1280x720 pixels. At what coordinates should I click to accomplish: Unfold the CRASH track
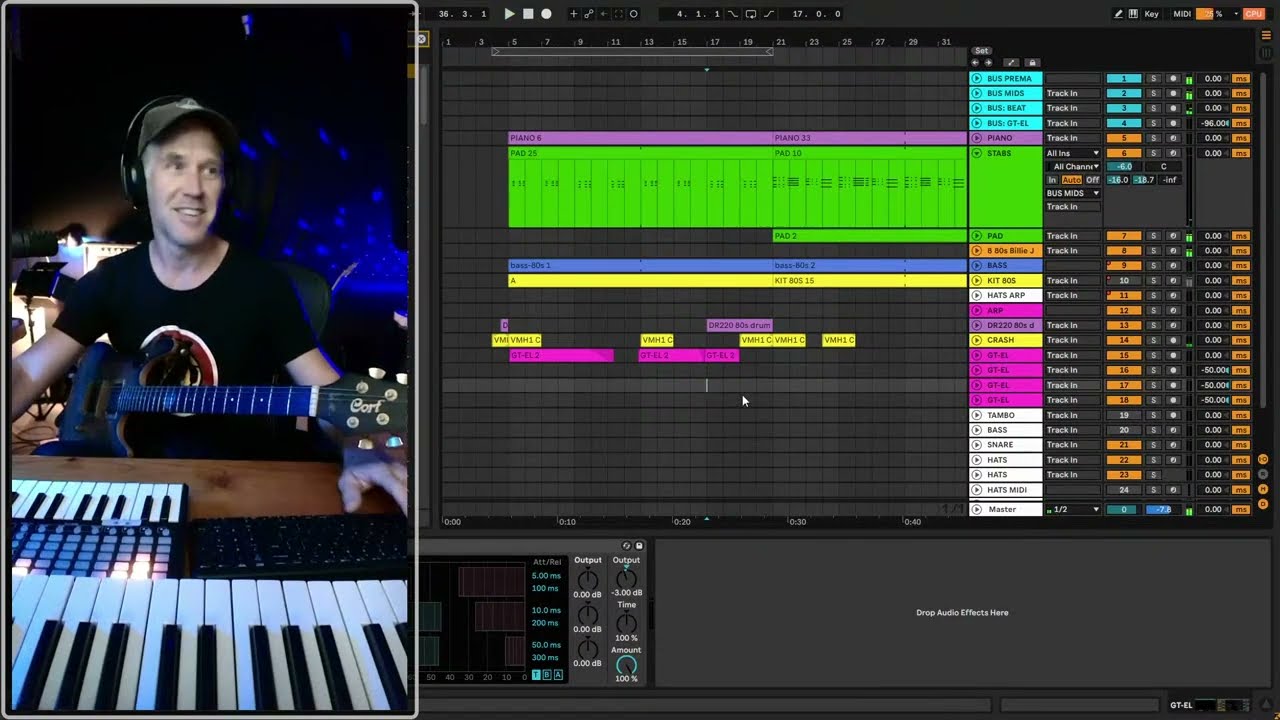[977, 340]
